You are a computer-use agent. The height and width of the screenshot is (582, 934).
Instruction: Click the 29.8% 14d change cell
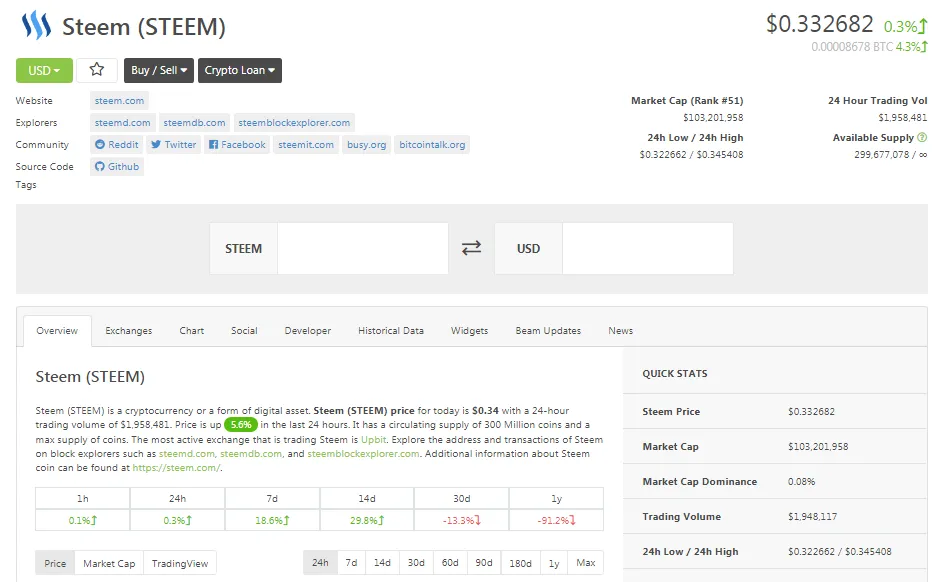[367, 520]
